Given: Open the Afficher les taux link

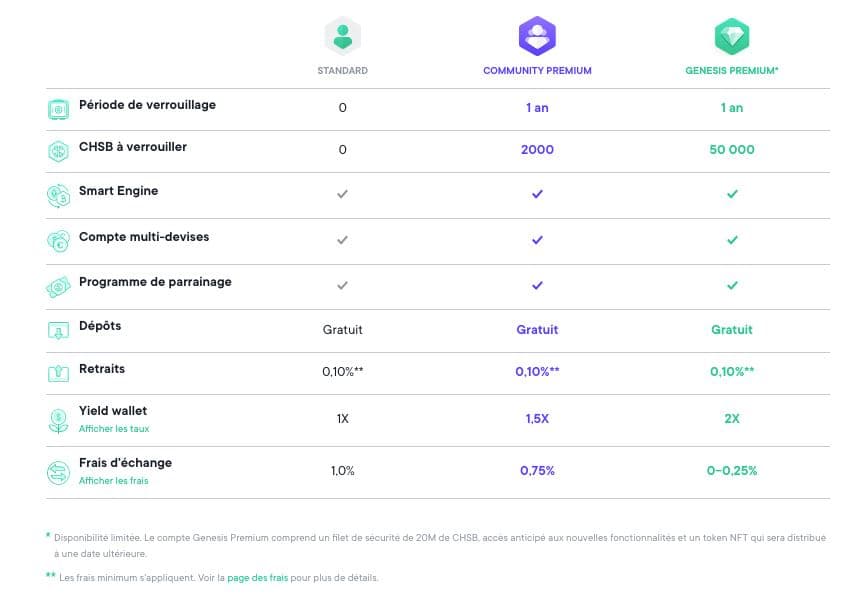Looking at the screenshot, I should 114,429.
